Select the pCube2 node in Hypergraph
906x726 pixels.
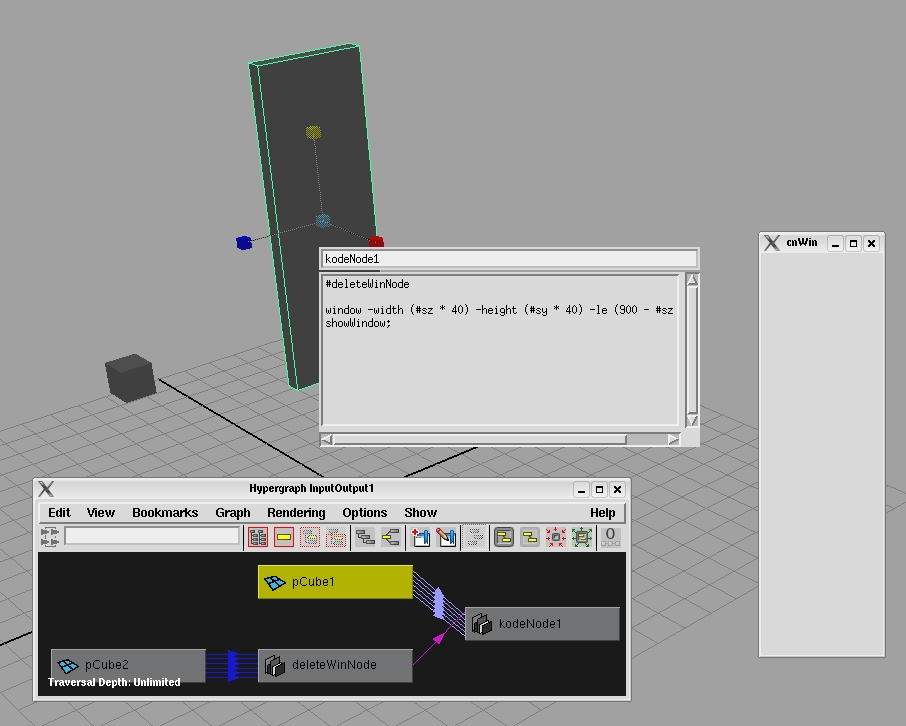pos(128,665)
